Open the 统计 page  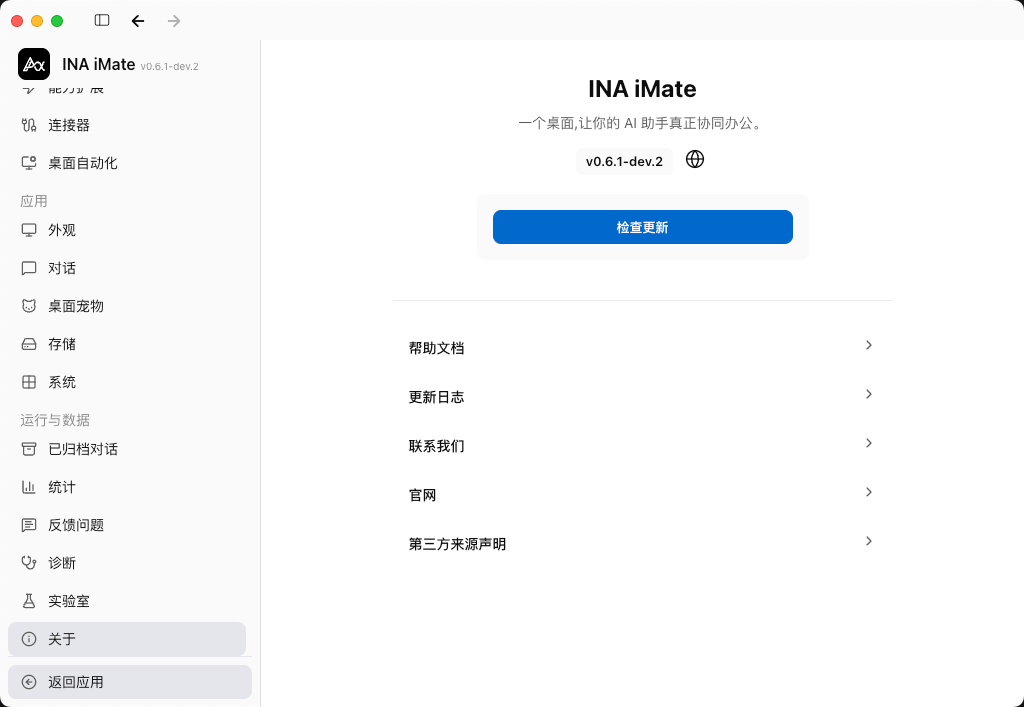pos(127,486)
